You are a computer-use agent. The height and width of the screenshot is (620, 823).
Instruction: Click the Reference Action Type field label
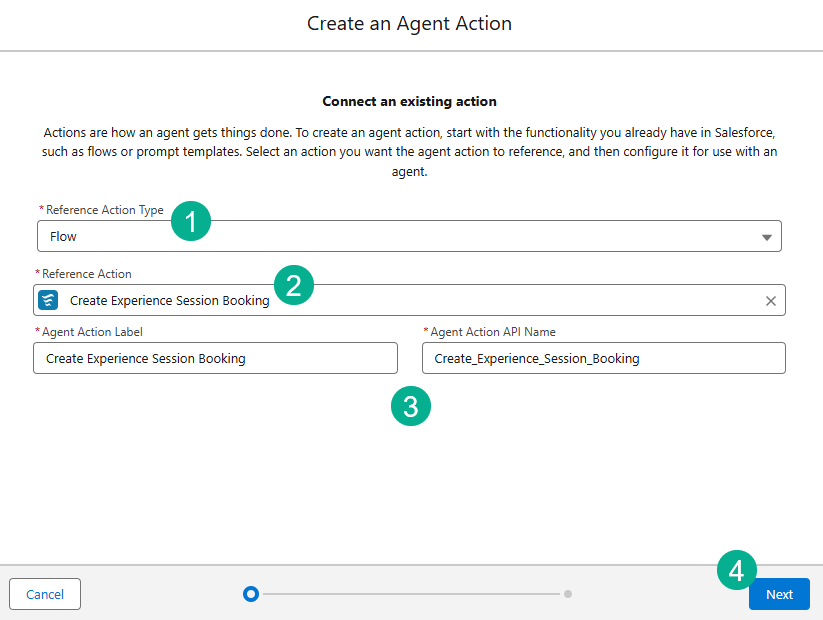click(x=104, y=210)
